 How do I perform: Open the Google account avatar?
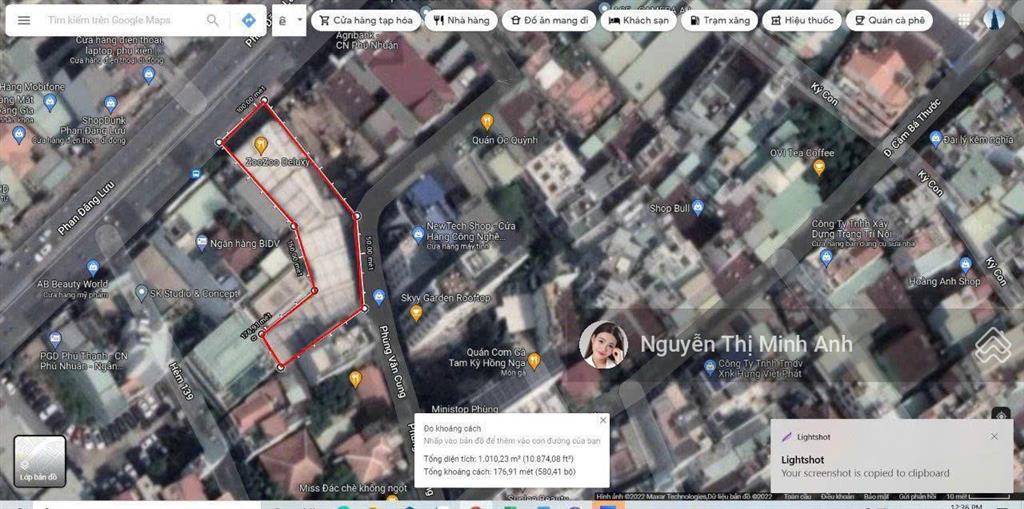click(994, 19)
